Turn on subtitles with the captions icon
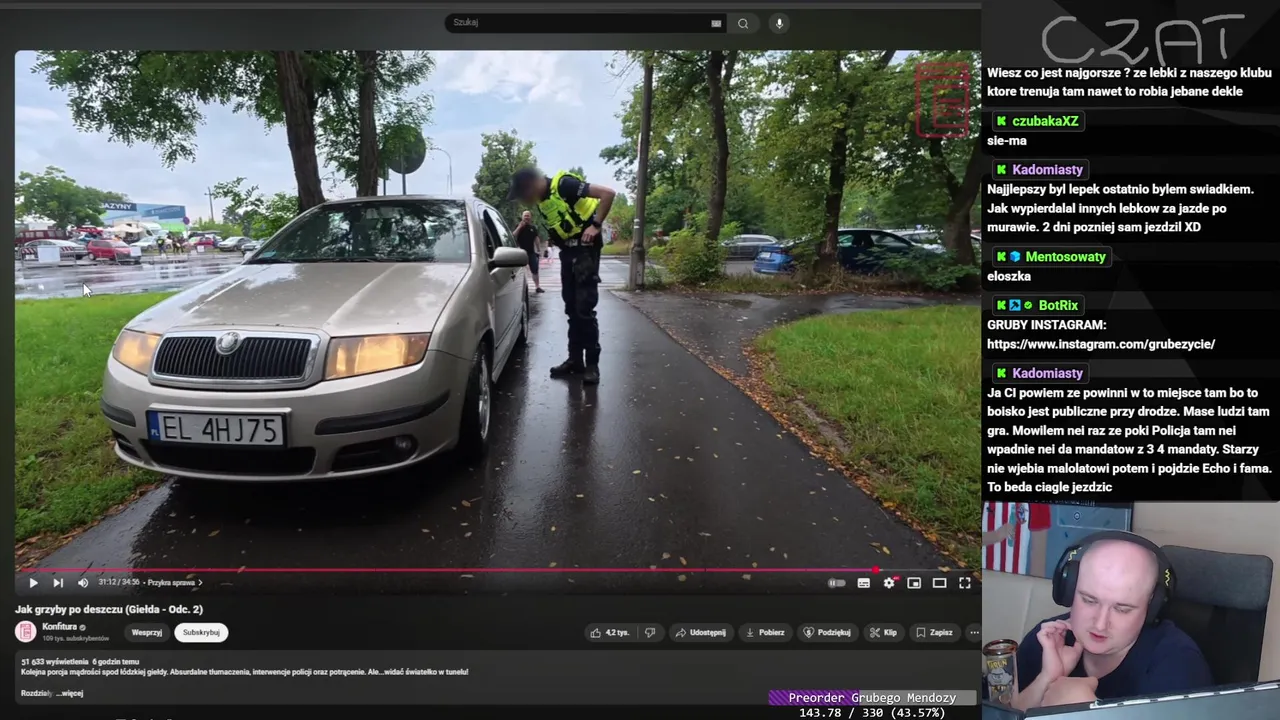Viewport: 1280px width, 720px height. 864,583
